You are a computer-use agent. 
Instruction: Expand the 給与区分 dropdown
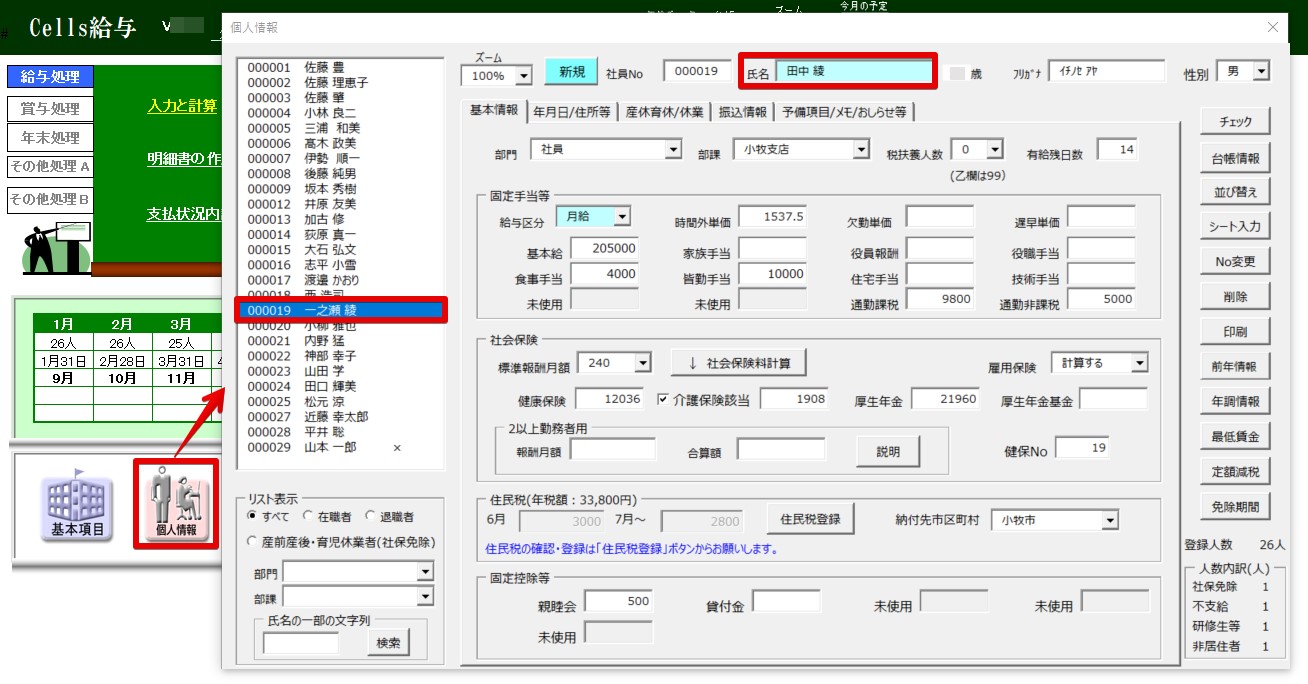[621, 216]
